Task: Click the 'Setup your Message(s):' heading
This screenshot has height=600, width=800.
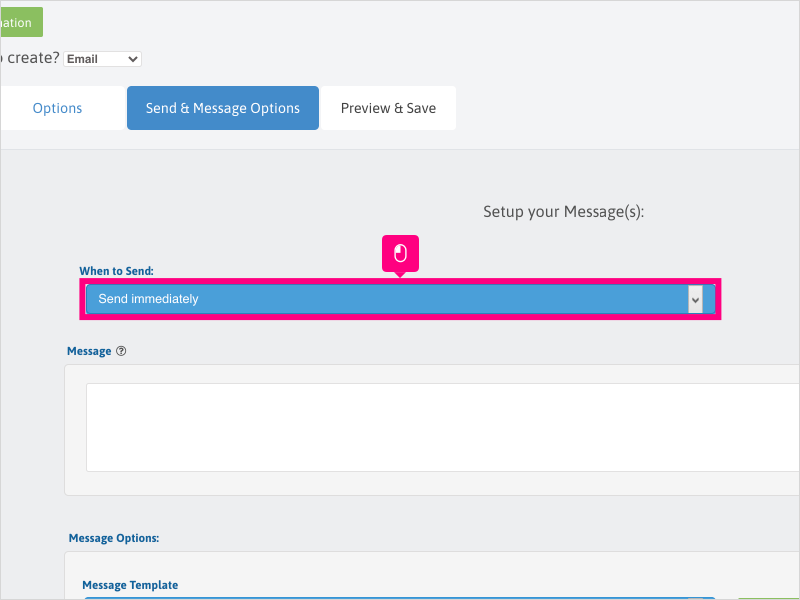Action: coord(563,211)
